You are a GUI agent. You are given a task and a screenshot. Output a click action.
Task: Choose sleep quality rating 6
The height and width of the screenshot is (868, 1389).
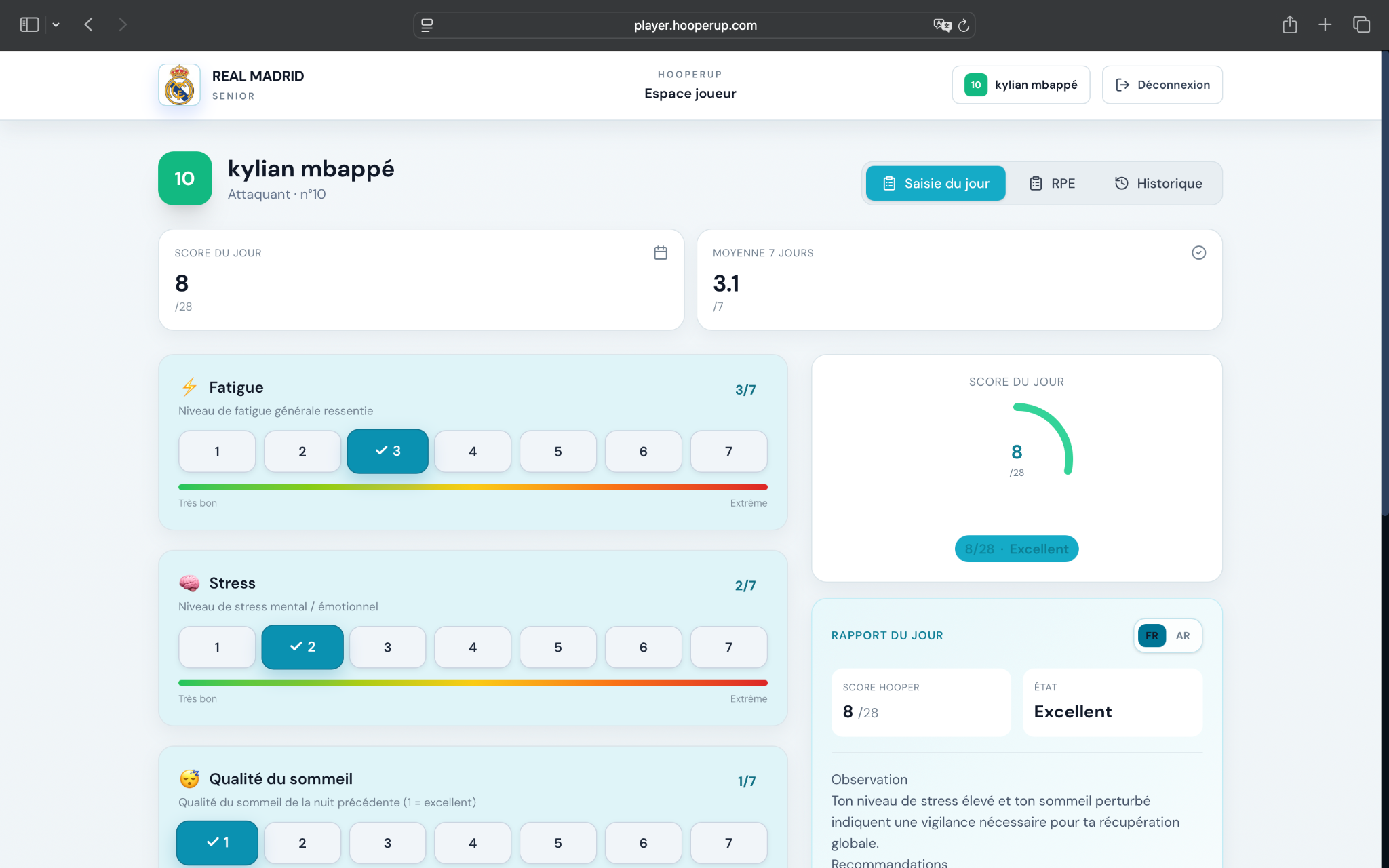tap(643, 843)
